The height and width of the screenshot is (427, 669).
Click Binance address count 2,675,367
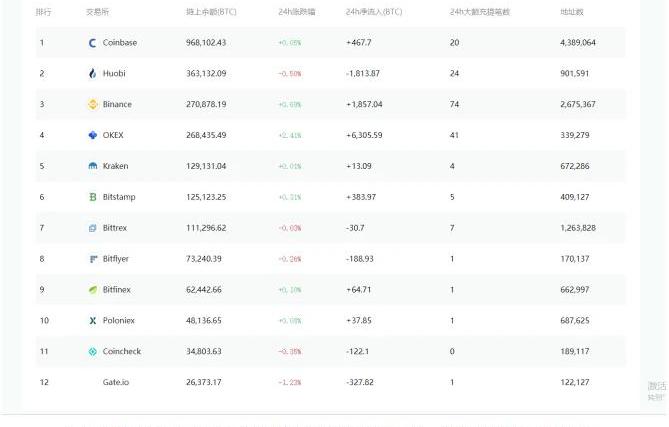(x=578, y=104)
